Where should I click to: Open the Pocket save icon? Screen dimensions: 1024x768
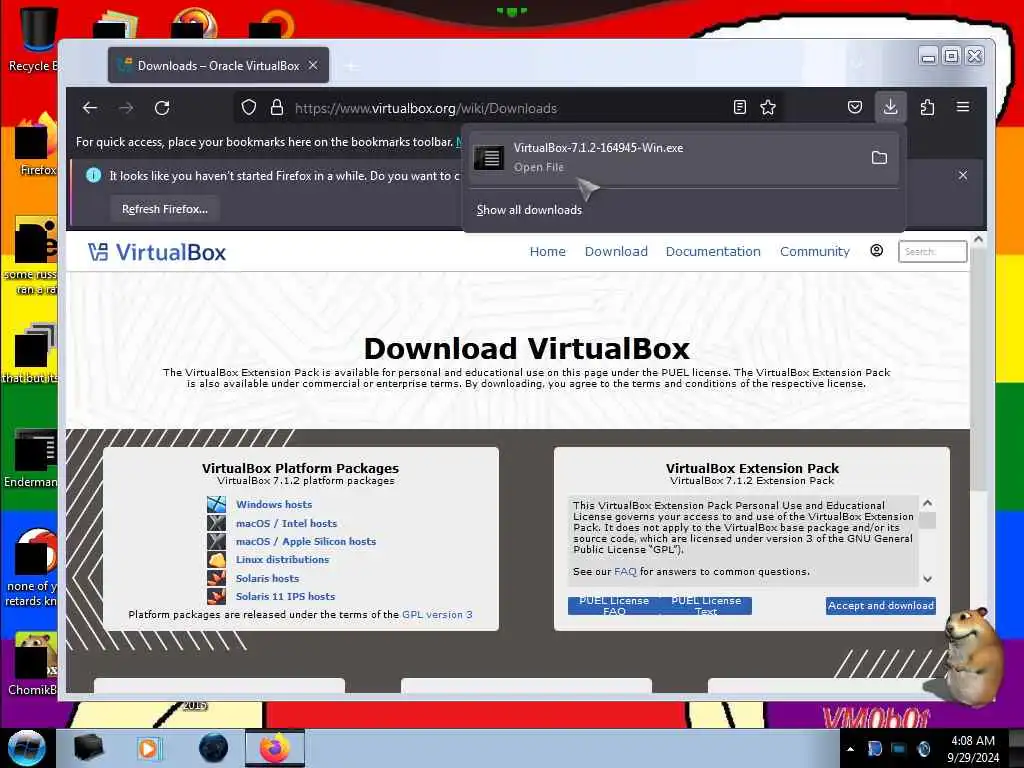(854, 107)
